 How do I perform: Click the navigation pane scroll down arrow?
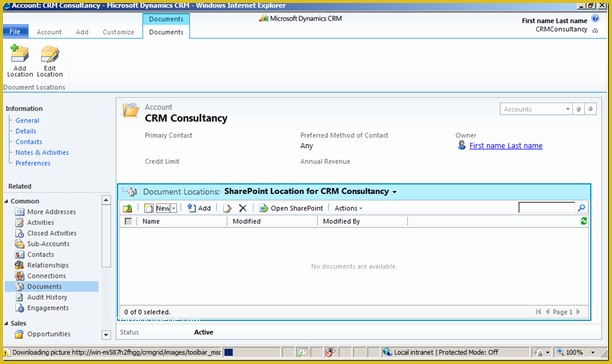pyautogui.click(x=106, y=335)
